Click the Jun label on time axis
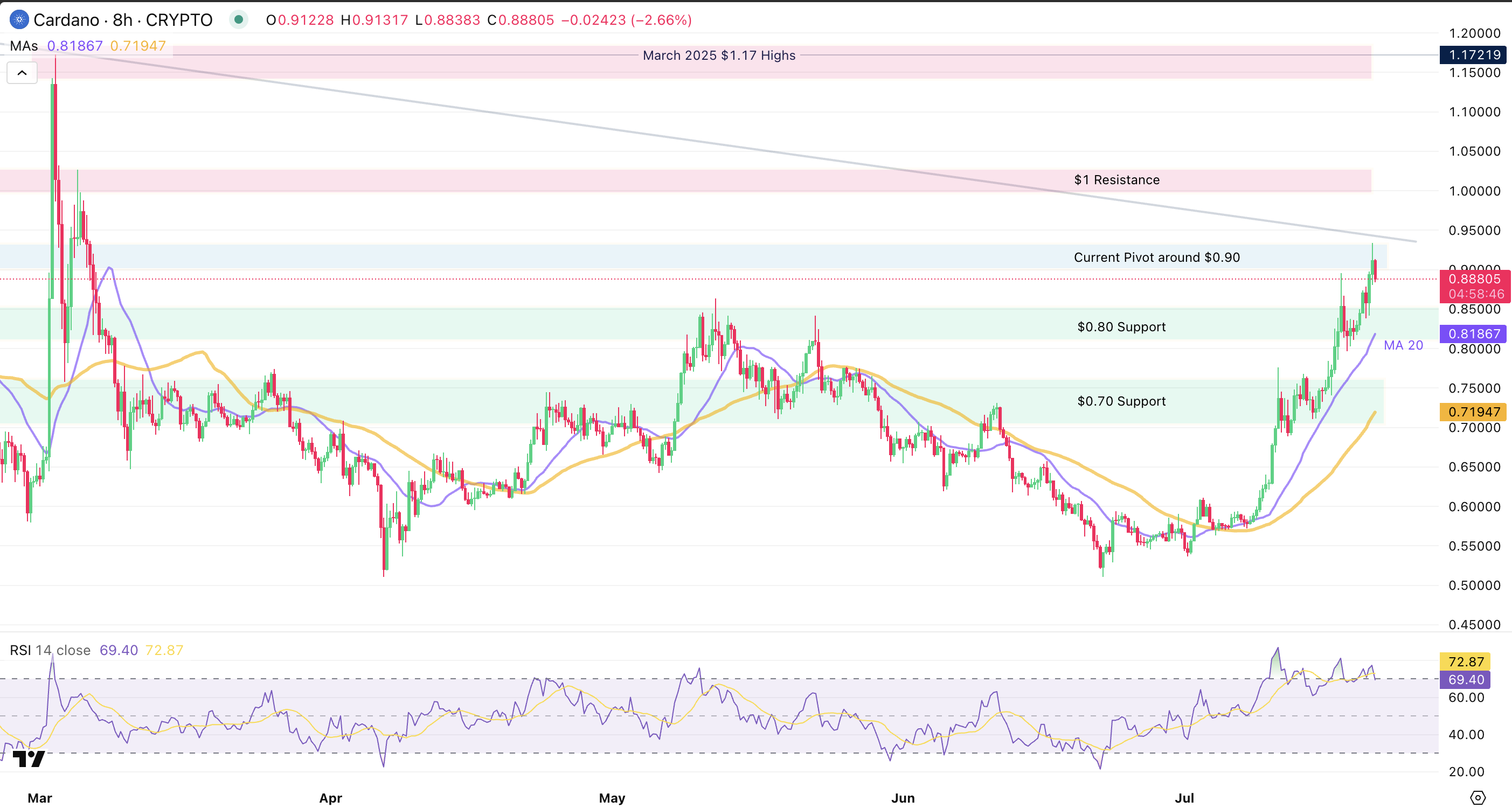Image resolution: width=1512 pixels, height=808 pixels. click(903, 798)
